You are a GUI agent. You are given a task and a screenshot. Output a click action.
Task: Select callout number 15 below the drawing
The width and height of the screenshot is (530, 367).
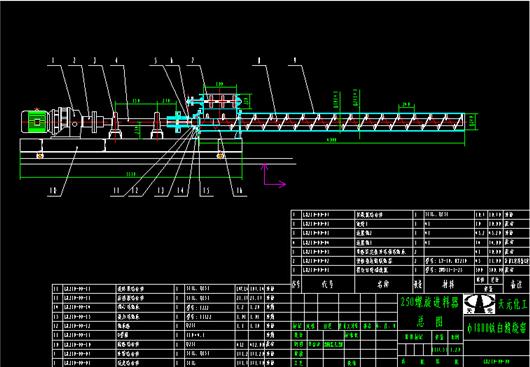coord(206,191)
